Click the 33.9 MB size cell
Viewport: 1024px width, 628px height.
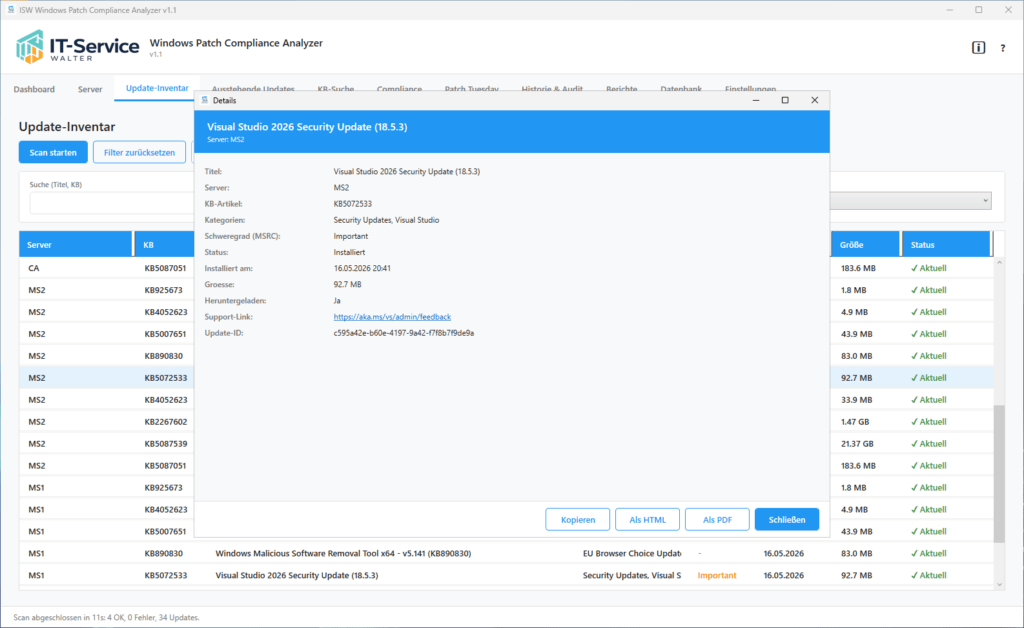tap(856, 400)
